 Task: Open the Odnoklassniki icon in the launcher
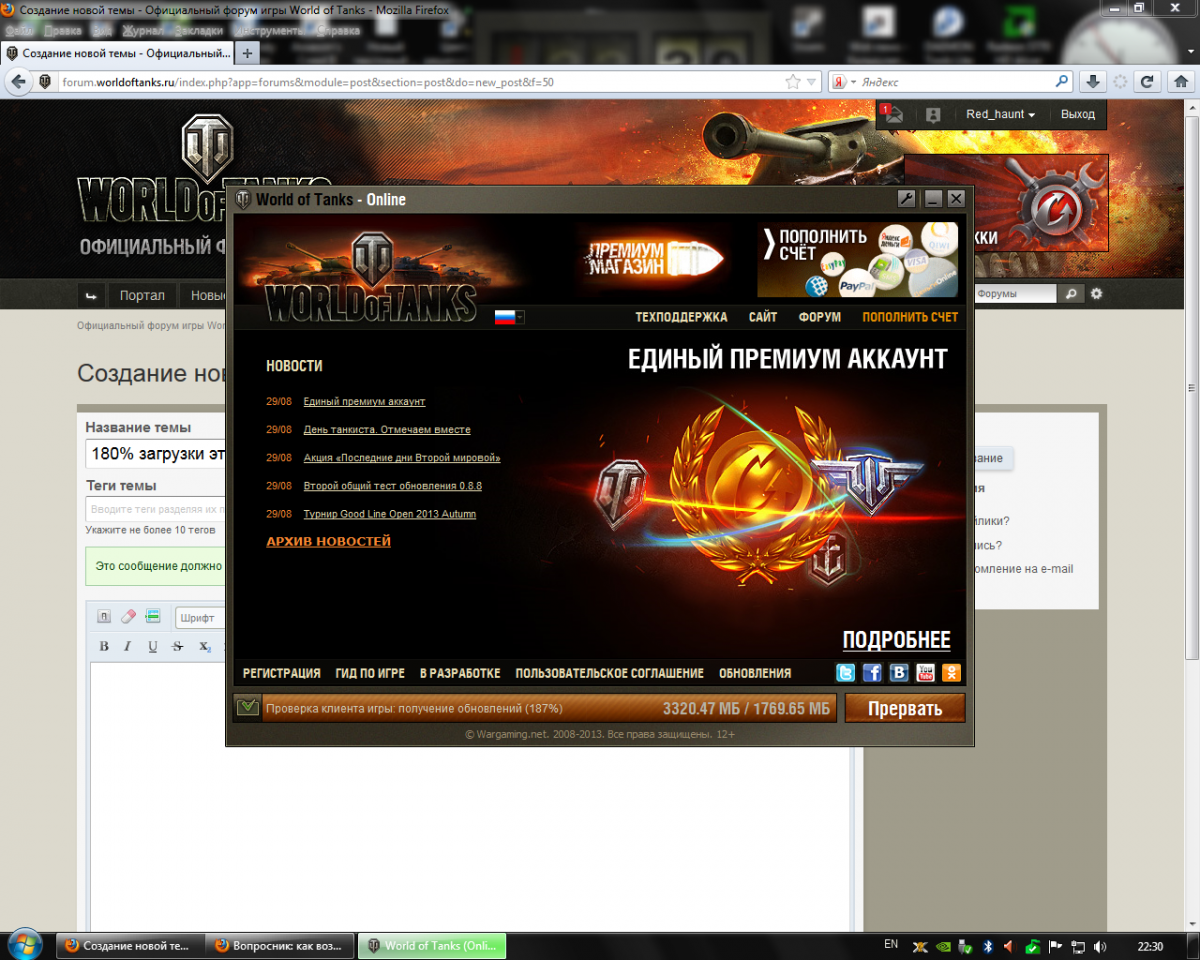pyautogui.click(x=952, y=673)
